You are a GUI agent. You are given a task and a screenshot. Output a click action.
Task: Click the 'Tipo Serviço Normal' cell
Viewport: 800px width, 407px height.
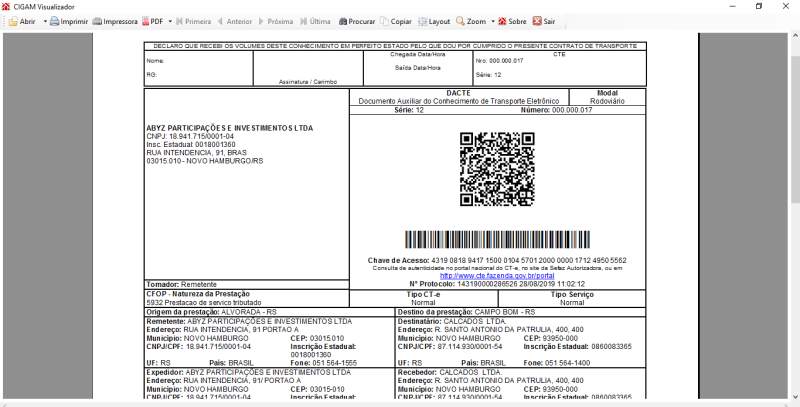click(x=572, y=298)
